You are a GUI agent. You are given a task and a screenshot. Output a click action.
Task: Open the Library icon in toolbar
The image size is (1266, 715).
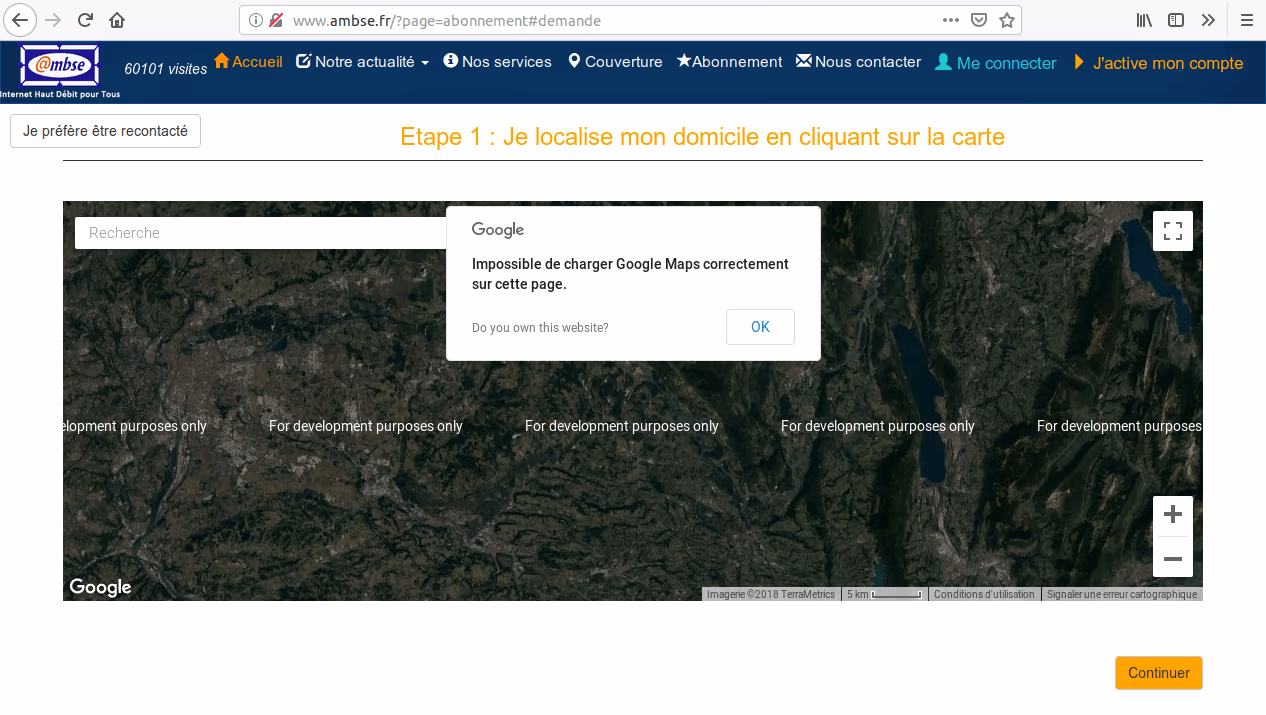[x=1145, y=20]
